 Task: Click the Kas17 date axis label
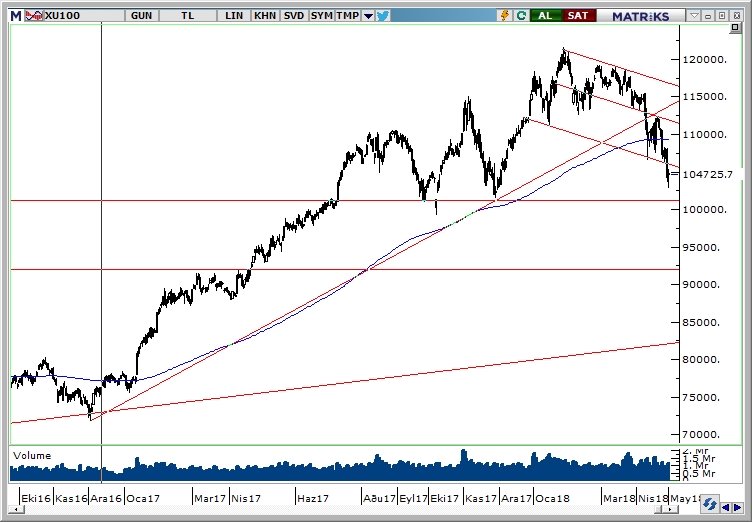481,498
